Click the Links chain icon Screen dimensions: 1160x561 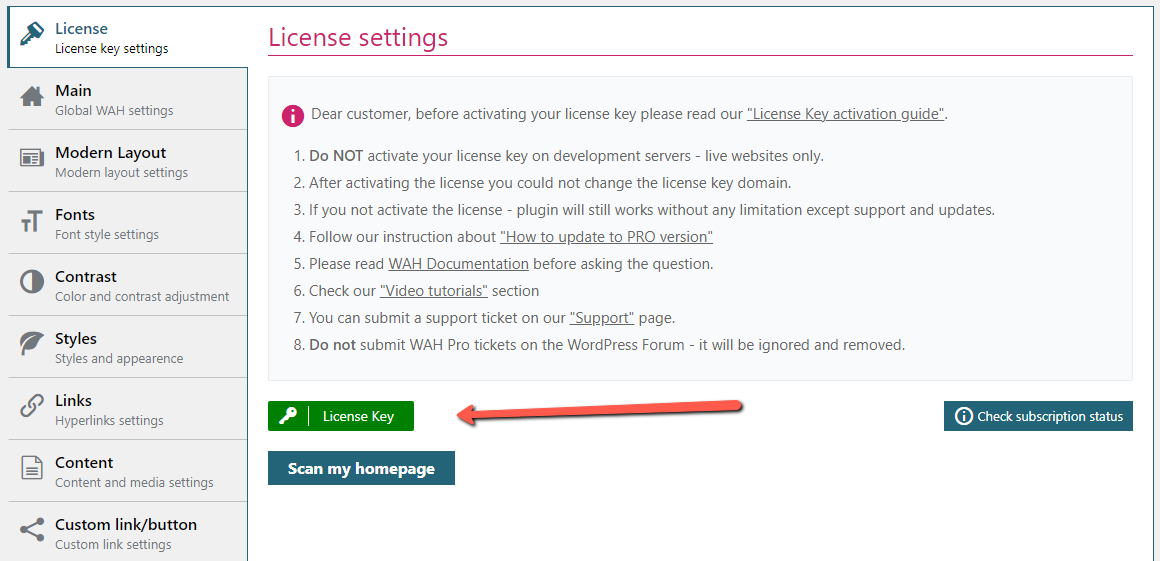(x=32, y=406)
